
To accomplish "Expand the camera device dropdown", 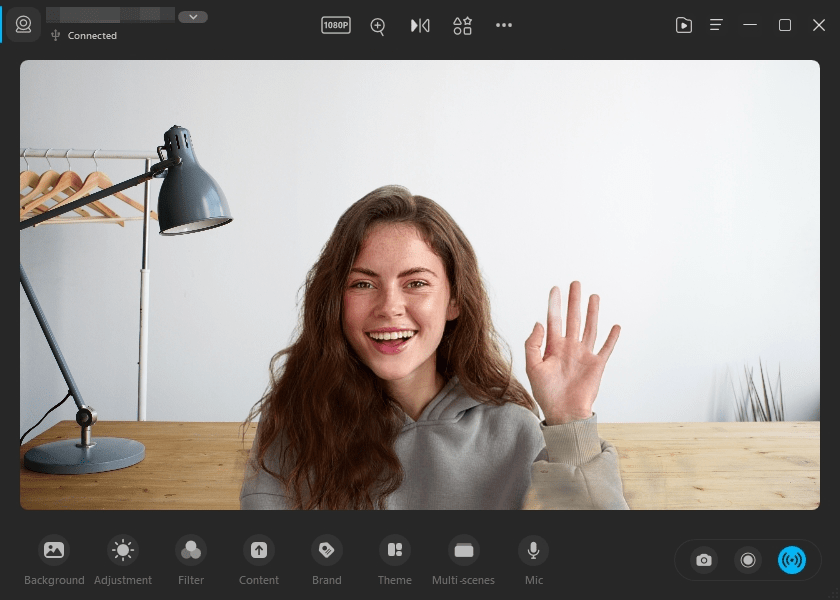I will (x=192, y=16).
